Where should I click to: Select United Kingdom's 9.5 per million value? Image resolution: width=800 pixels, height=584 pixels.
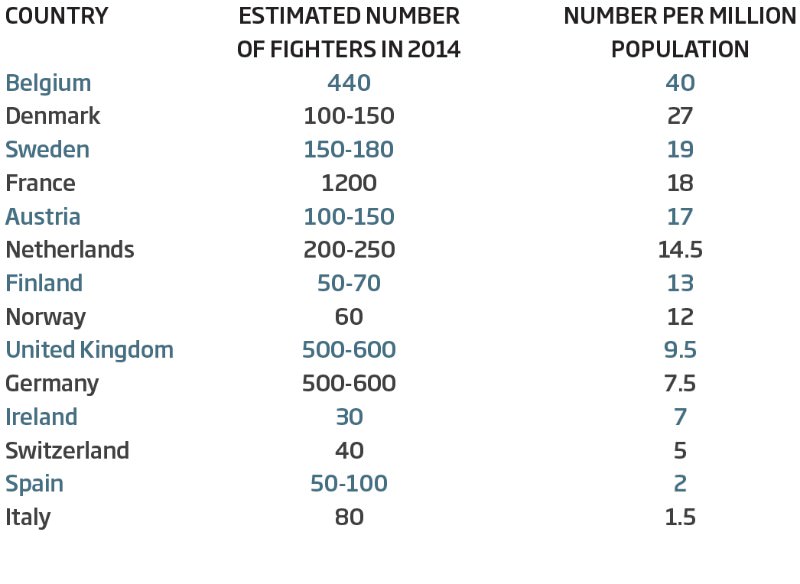[x=680, y=350]
